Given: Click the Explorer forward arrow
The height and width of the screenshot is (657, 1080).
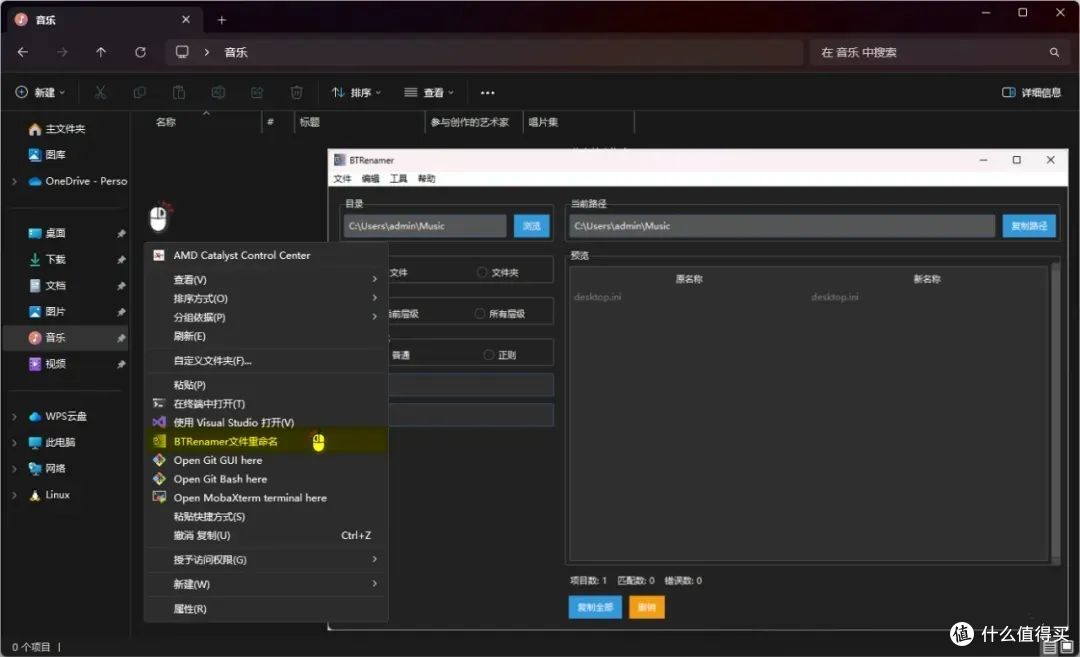Looking at the screenshot, I should click(62, 52).
